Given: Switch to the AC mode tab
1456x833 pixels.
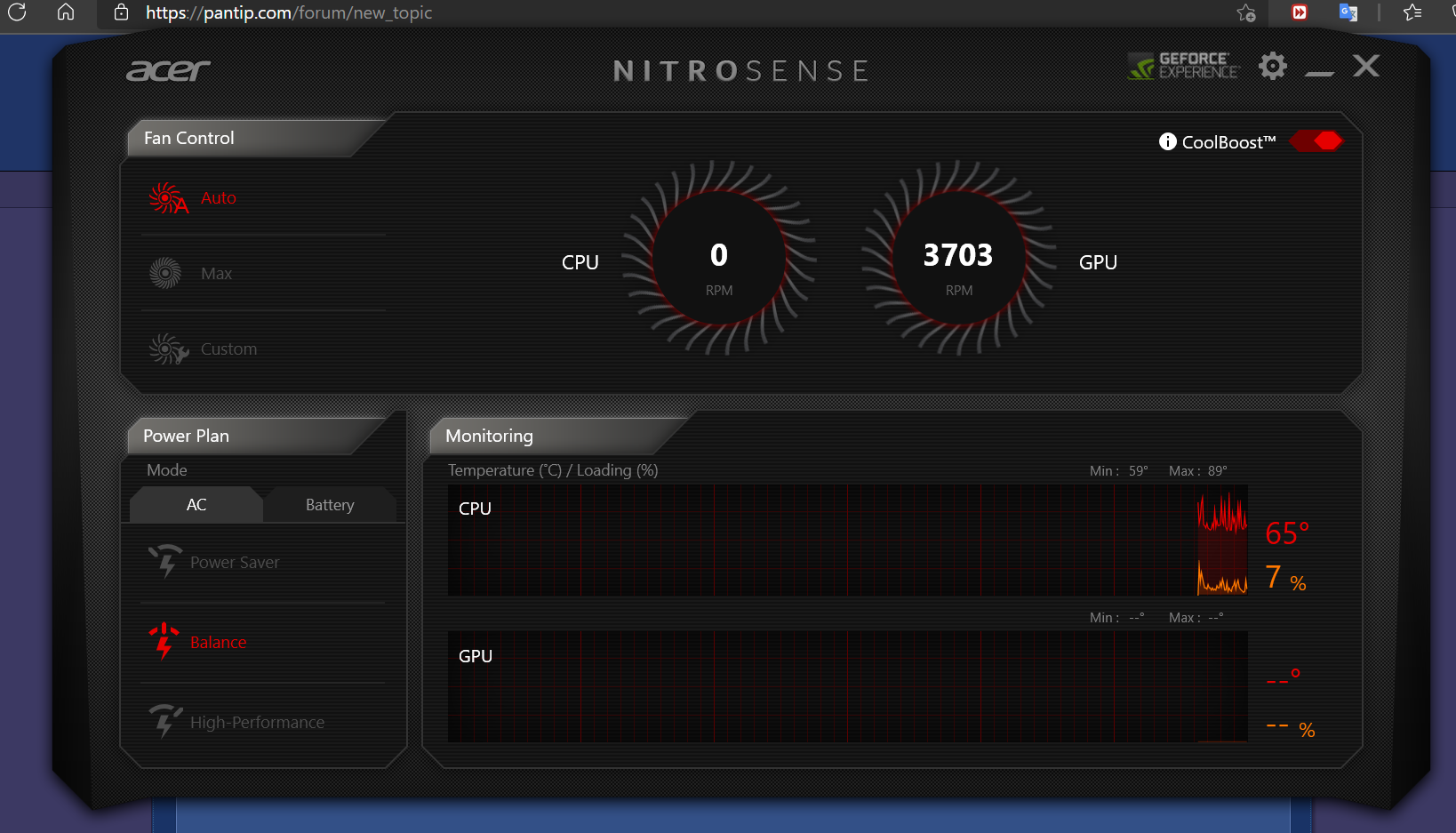Looking at the screenshot, I should pos(196,504).
